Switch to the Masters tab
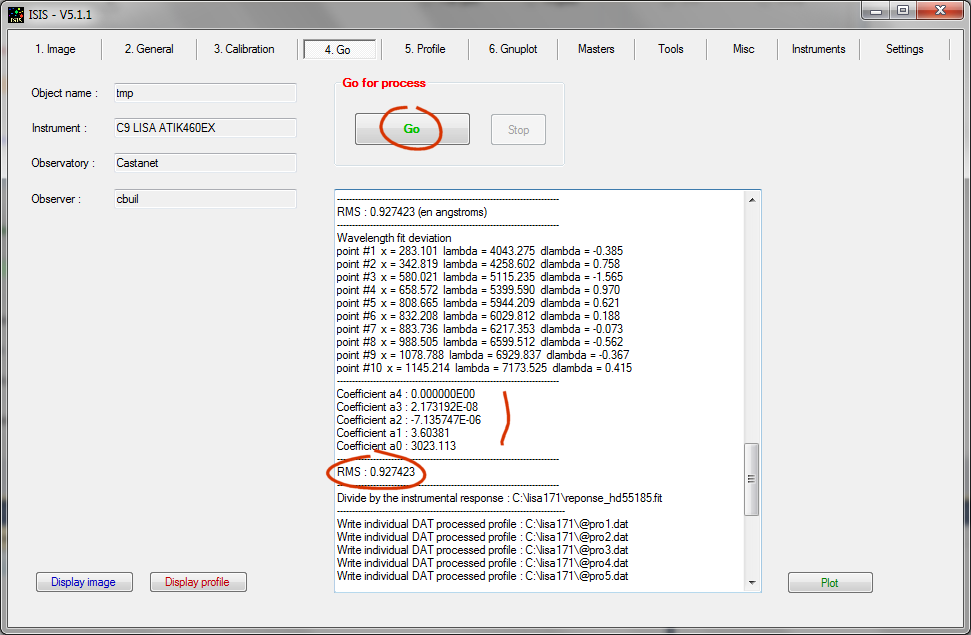Screen dimensions: 971x635 click(x=596, y=49)
